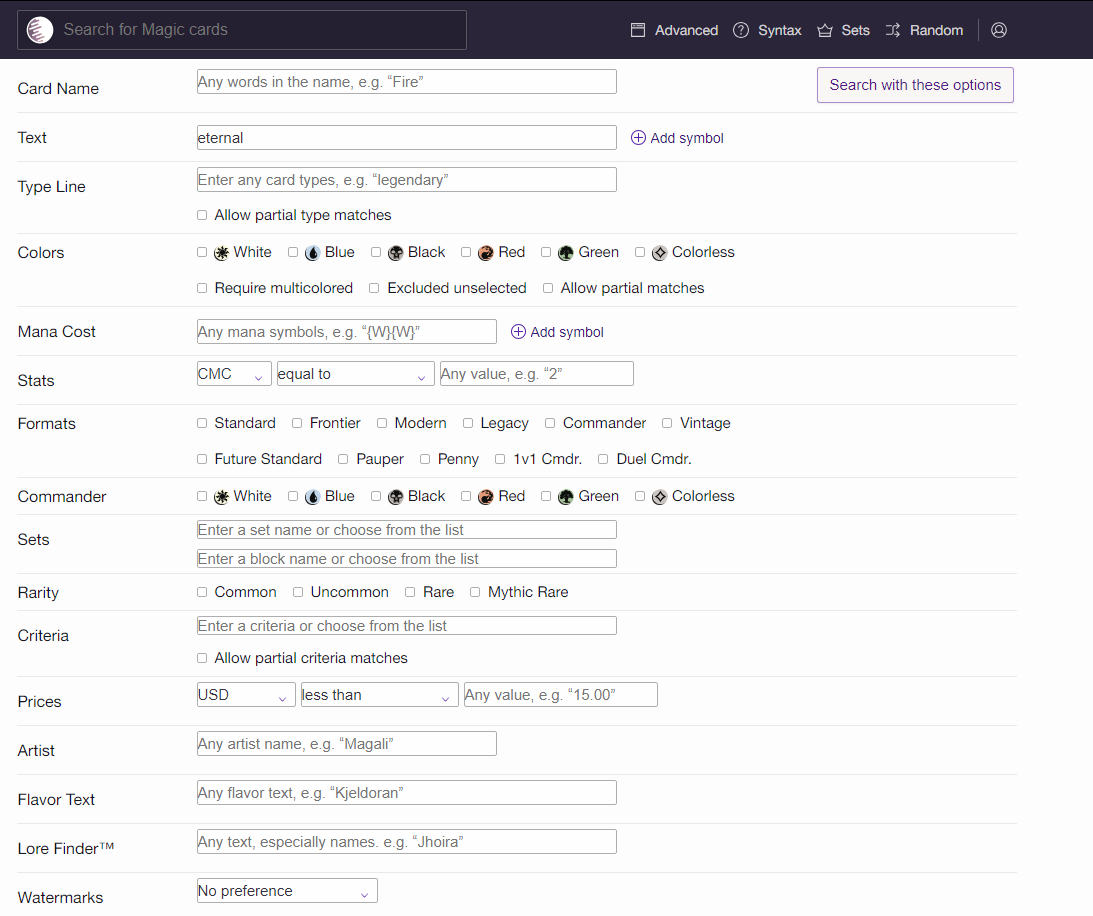Viewport: 1093px width, 916px height.
Task: Check Red checkbox in Commander row
Action: pos(466,496)
